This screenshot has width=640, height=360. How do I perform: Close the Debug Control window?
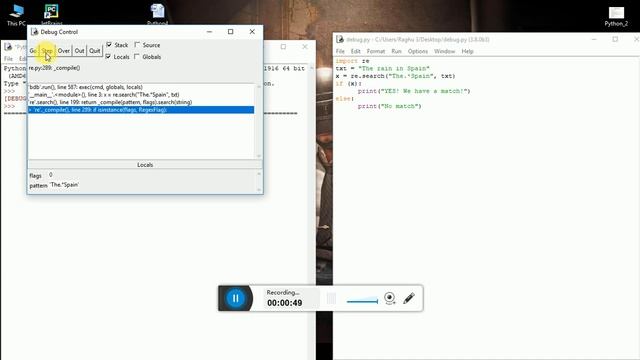(x=252, y=31)
